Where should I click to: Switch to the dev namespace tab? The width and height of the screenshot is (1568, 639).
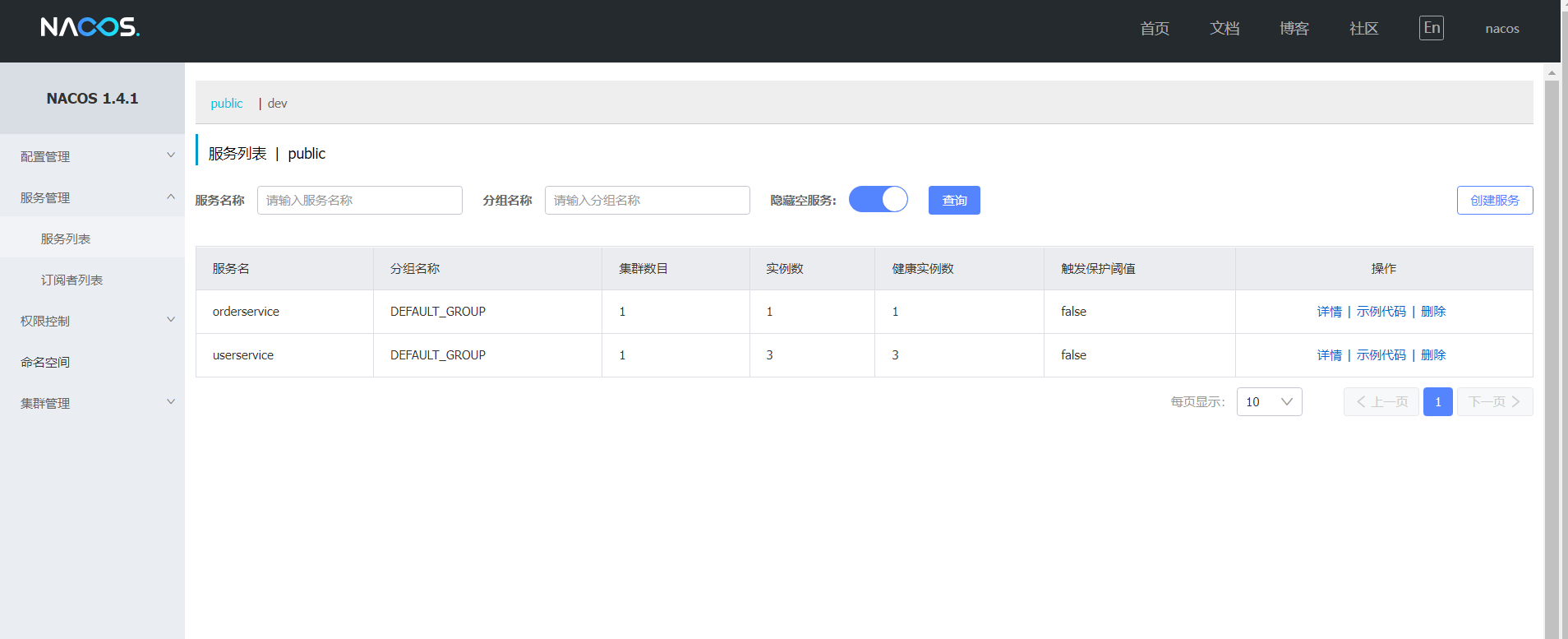pos(278,103)
